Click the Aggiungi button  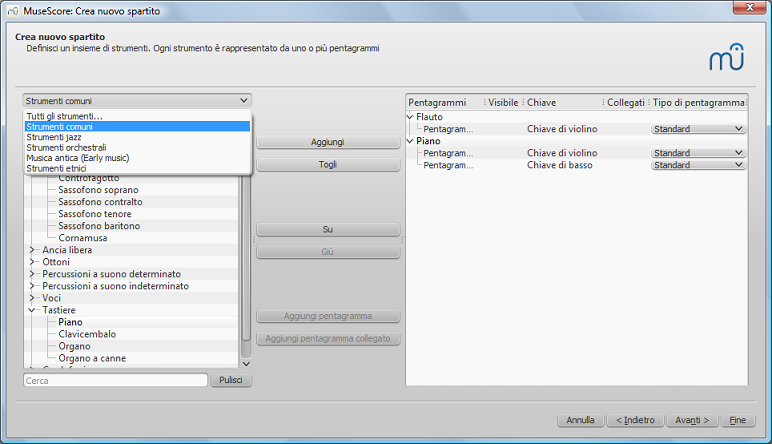(328, 142)
